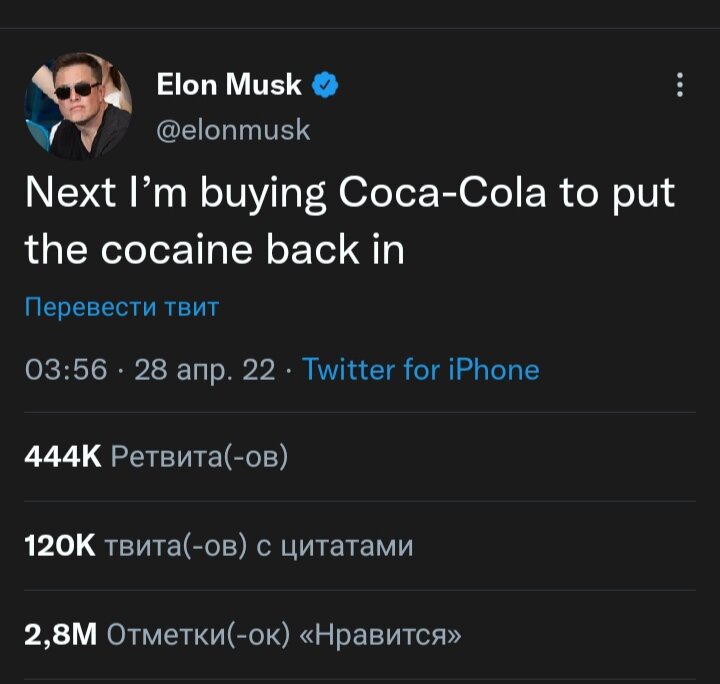Open the tweet author's profile picture
Image resolution: width=720 pixels, height=684 pixels.
[x=78, y=108]
